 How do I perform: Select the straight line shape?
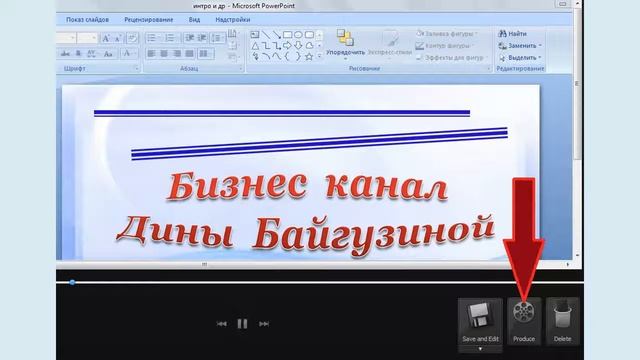pos(266,35)
